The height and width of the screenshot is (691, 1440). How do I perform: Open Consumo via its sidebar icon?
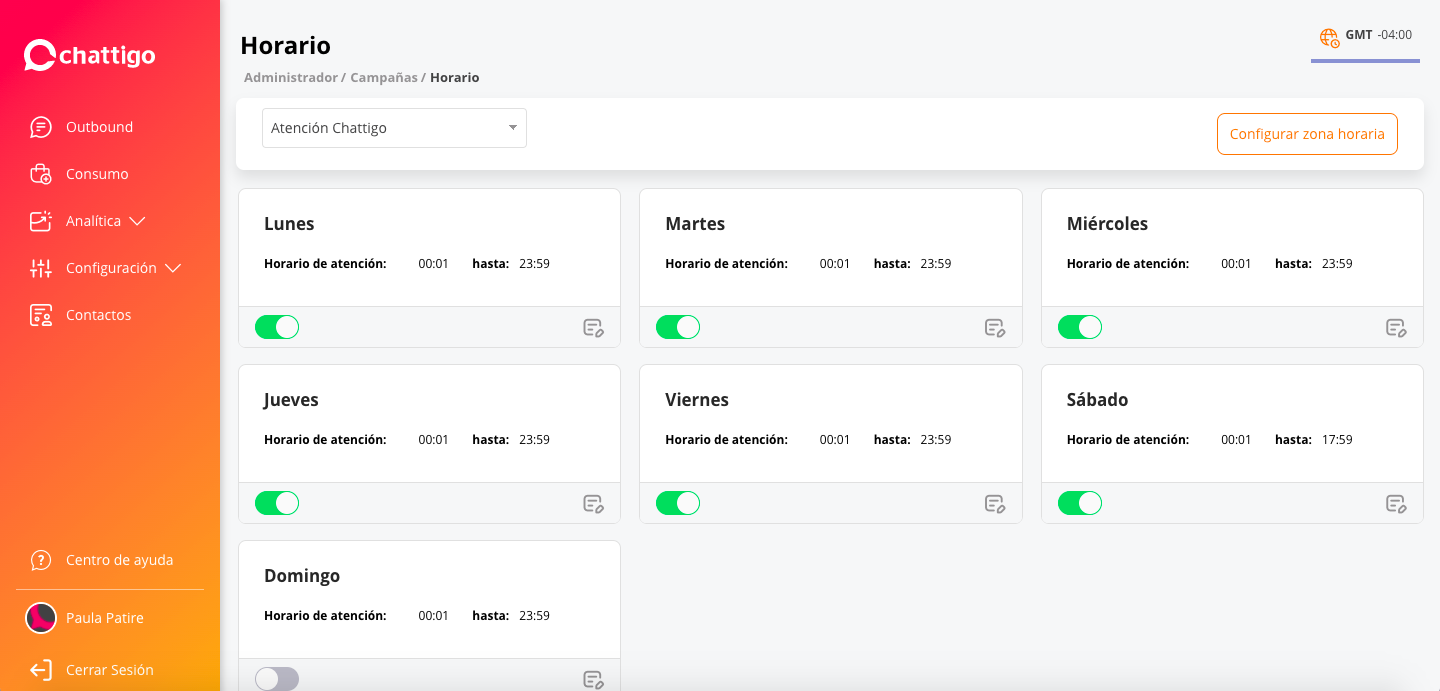point(41,174)
